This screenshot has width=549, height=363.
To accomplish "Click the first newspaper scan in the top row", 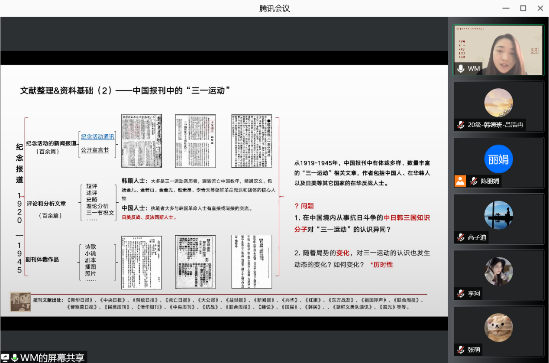I will [141, 141].
